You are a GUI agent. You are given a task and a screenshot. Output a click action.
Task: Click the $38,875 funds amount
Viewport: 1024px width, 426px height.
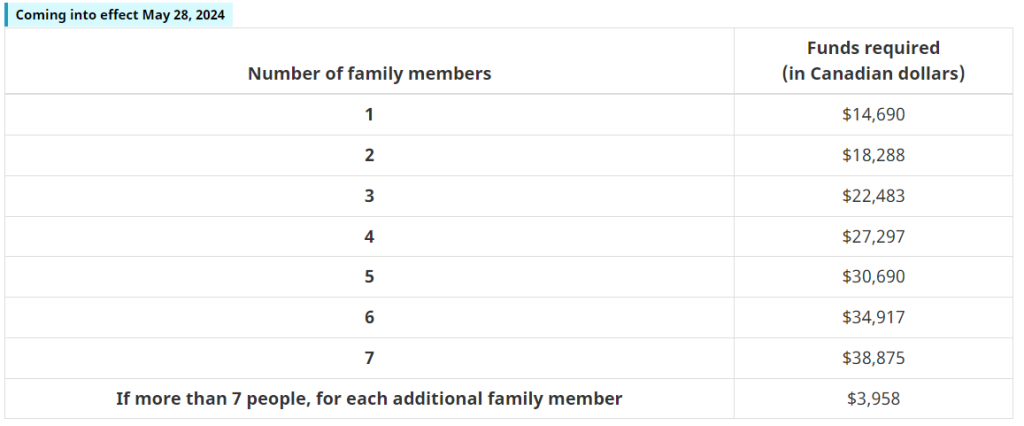pos(873,358)
